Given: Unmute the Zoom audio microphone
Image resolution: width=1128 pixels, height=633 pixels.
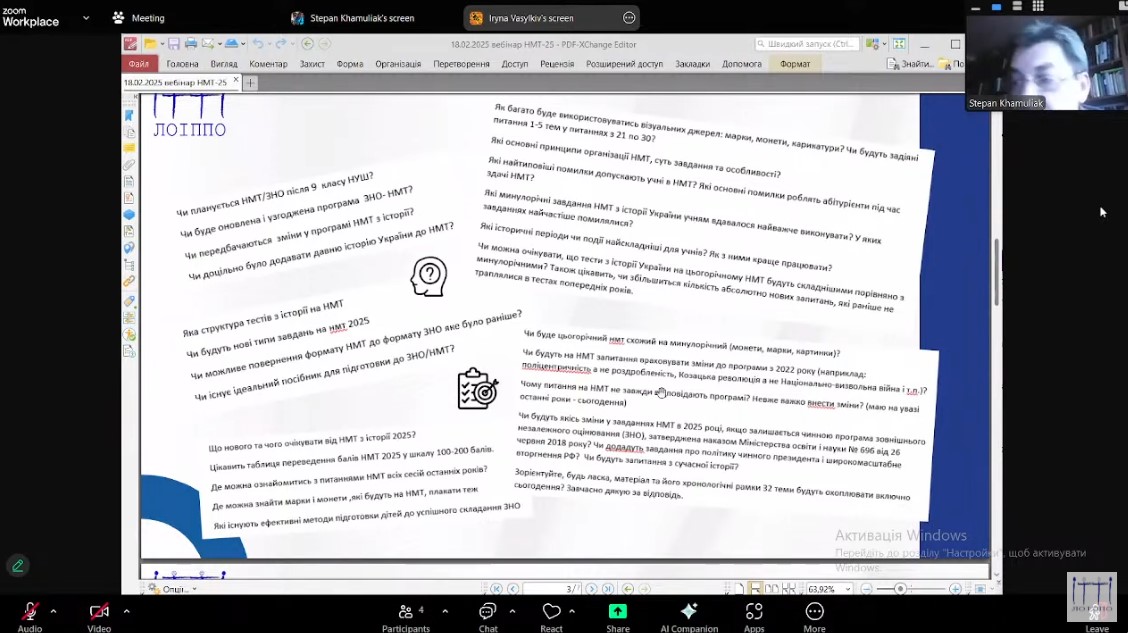Looking at the screenshot, I should click(x=30, y=612).
